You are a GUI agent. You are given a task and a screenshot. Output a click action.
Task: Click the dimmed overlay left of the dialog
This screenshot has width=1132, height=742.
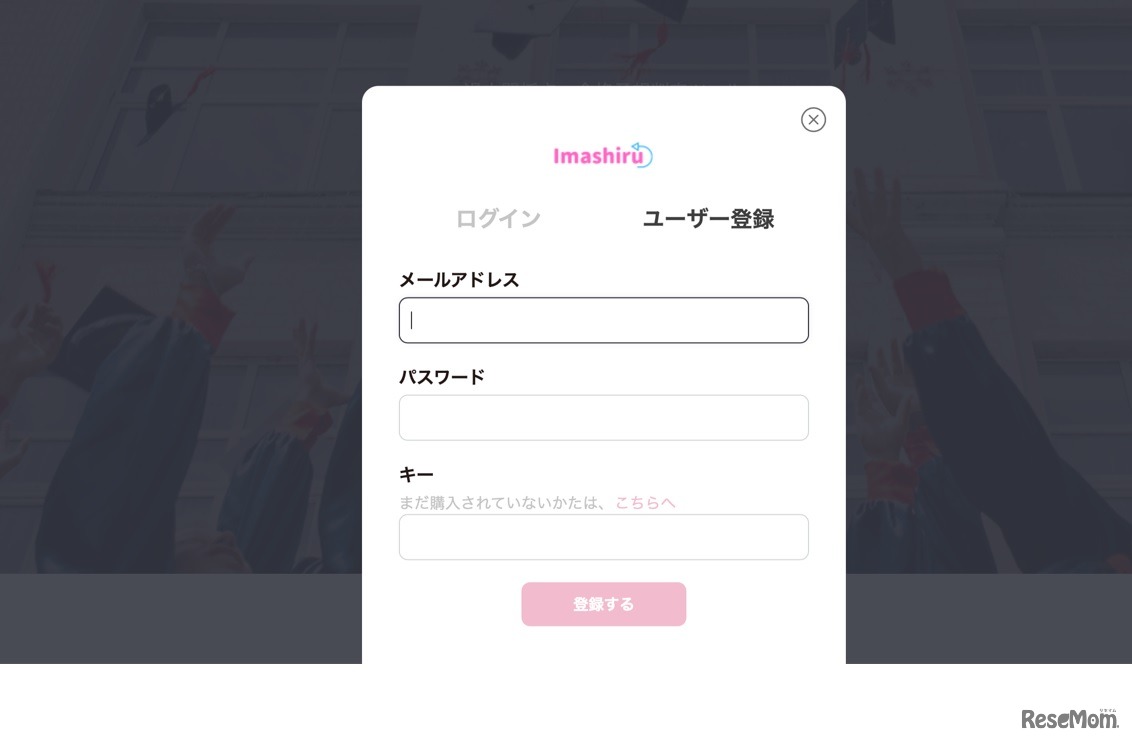coord(180,400)
